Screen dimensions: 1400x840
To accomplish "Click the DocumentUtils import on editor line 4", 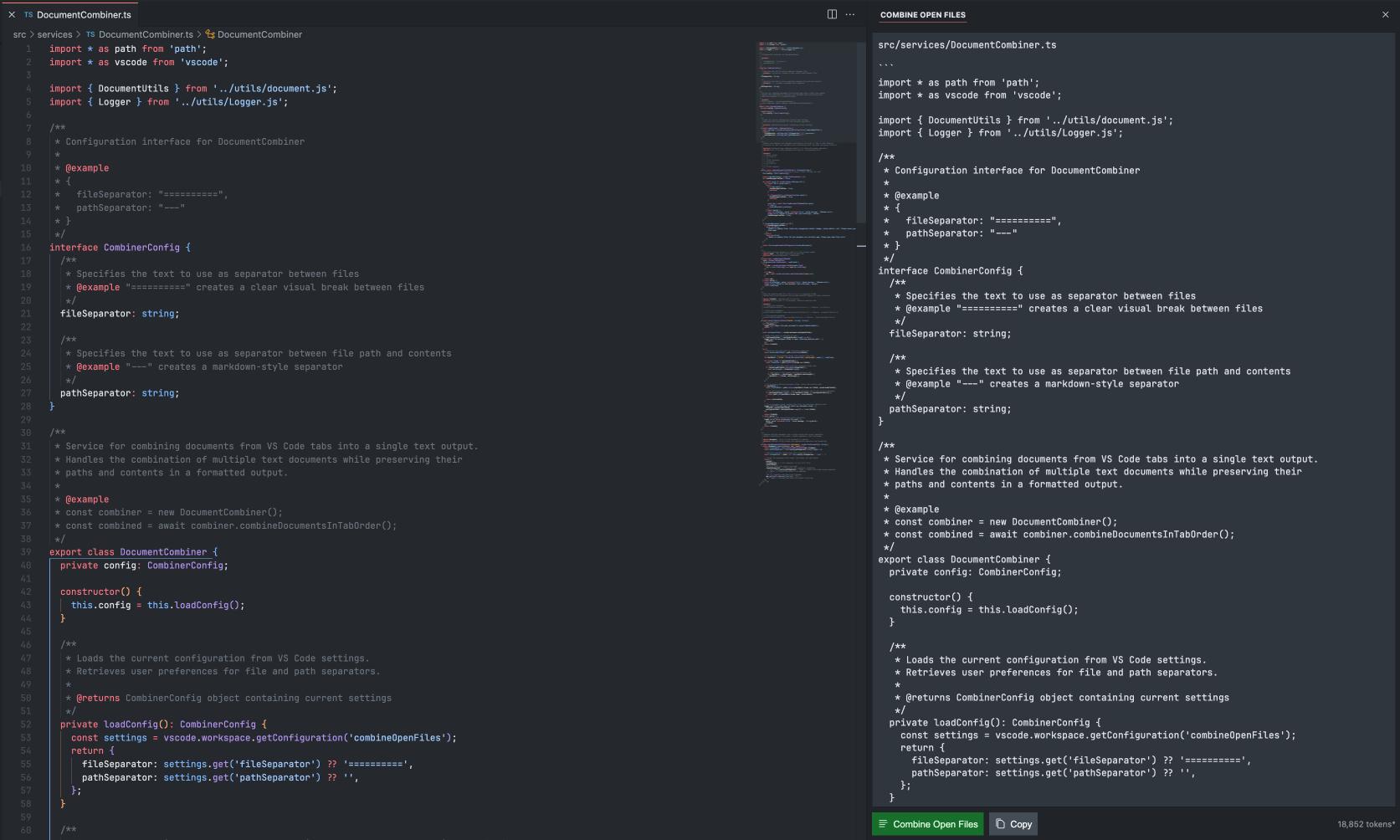I will point(193,89).
